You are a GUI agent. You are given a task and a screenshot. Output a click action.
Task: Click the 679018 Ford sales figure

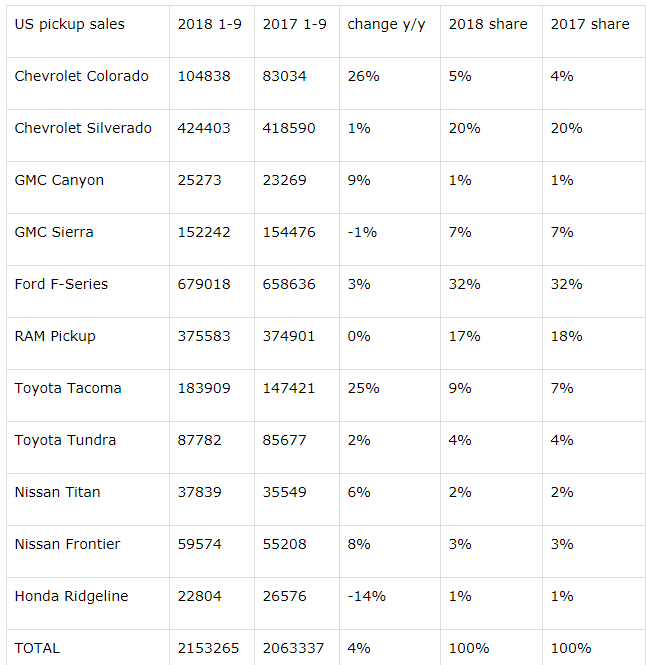(204, 284)
